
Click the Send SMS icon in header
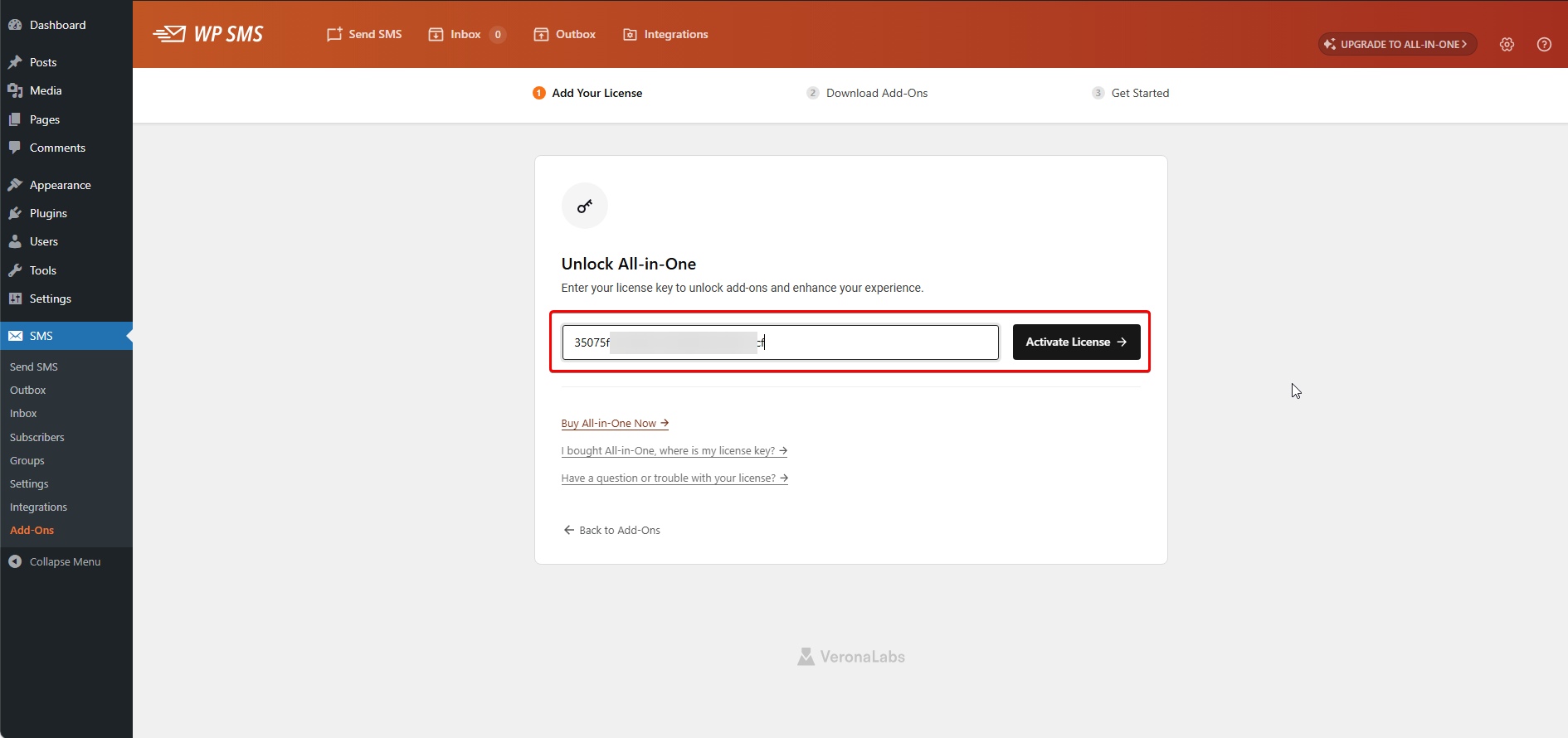coord(334,34)
